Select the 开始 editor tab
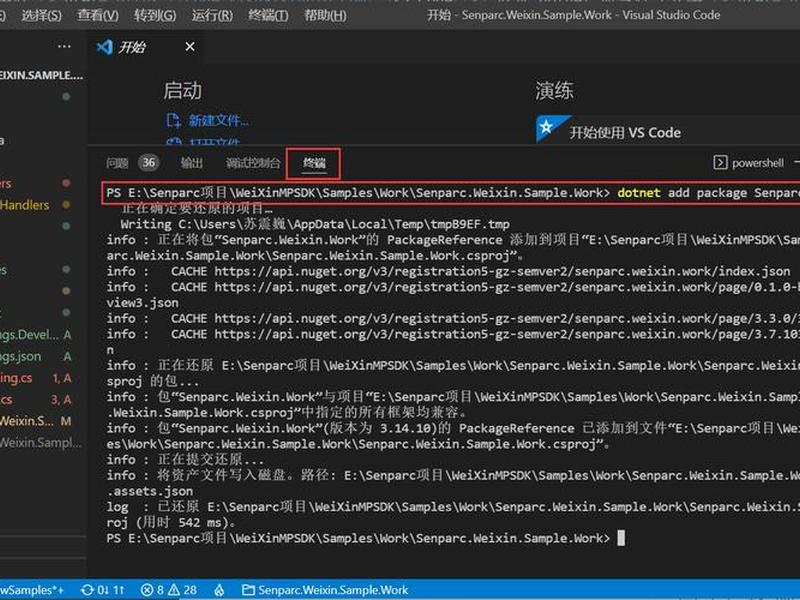 [146, 47]
